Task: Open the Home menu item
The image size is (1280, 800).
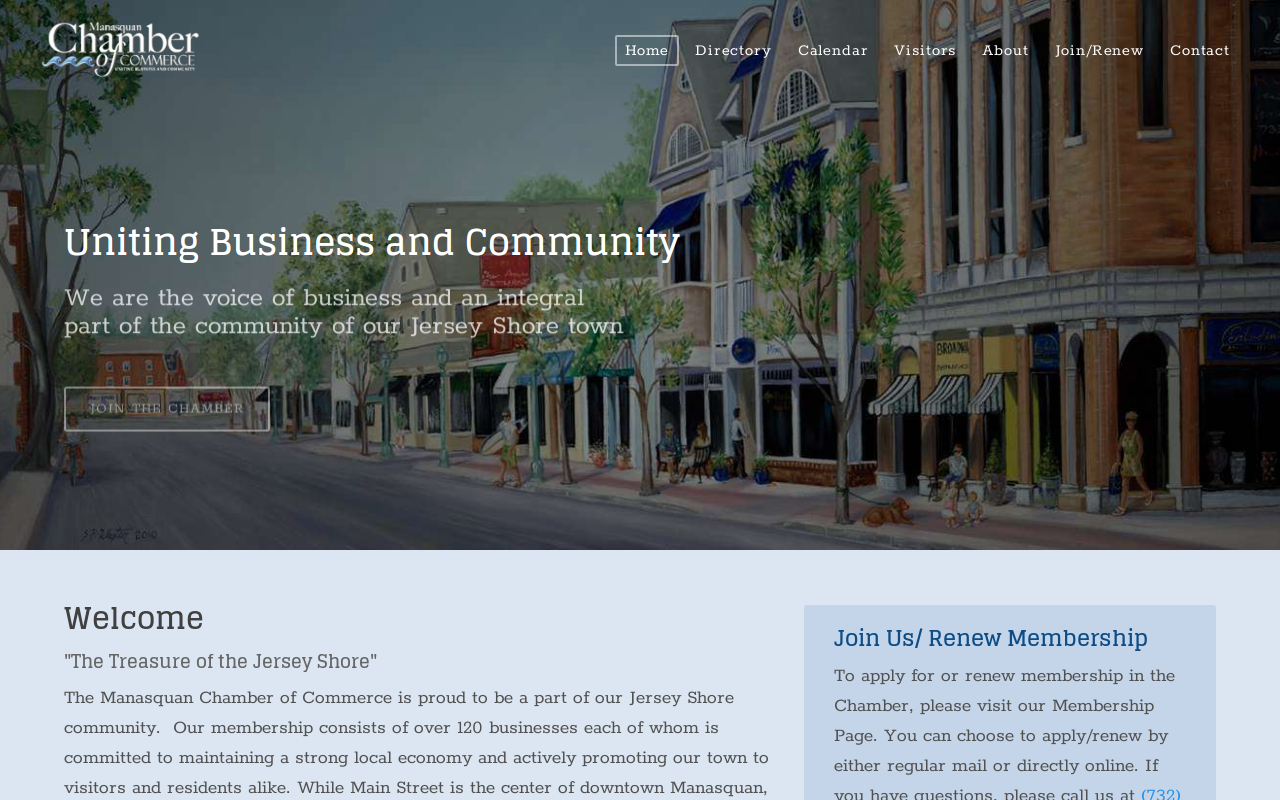Action: [647, 51]
